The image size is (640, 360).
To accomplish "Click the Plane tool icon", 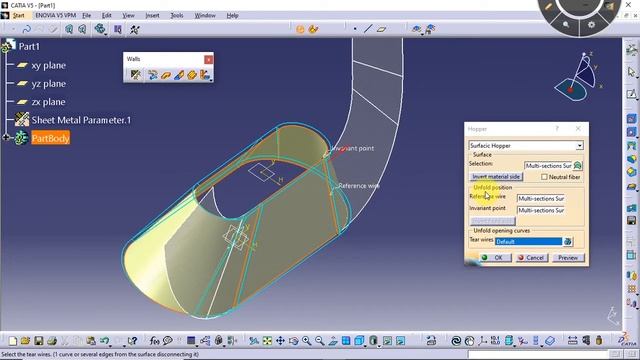I will click(381, 29).
